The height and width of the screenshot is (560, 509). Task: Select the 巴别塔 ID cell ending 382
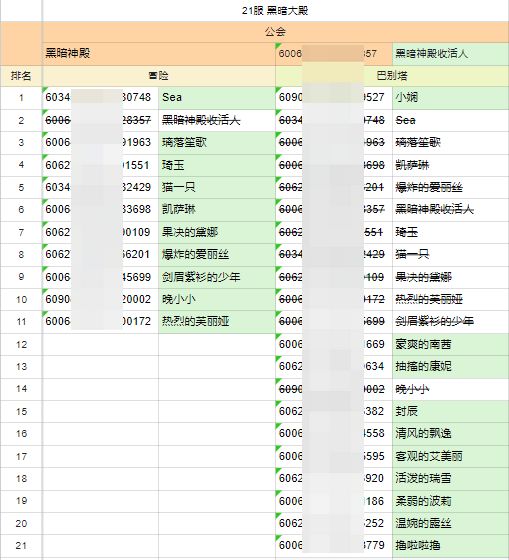pos(334,411)
